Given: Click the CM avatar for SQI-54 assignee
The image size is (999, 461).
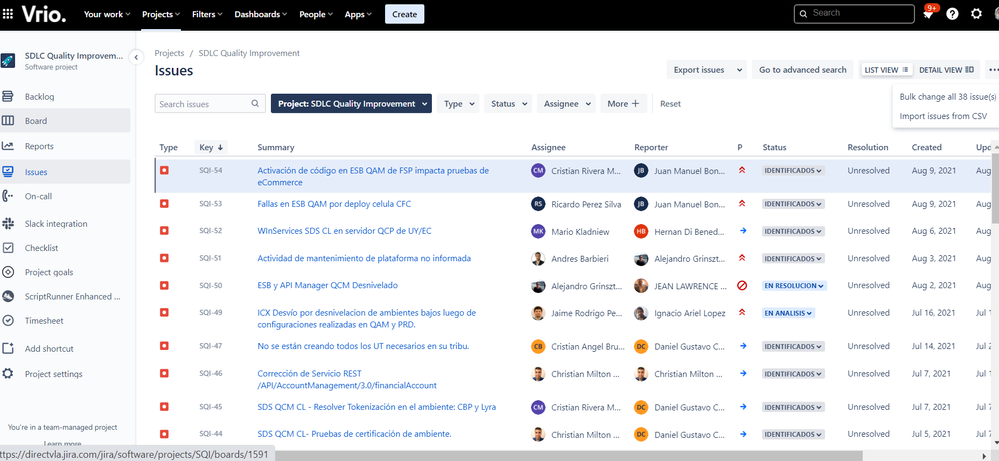Looking at the screenshot, I should pyautogui.click(x=538, y=171).
